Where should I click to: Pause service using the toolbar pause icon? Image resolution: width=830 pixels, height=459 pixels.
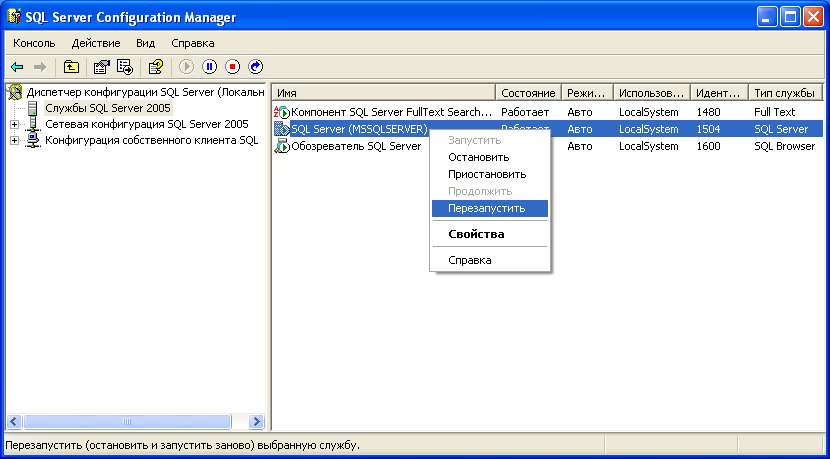tap(209, 67)
